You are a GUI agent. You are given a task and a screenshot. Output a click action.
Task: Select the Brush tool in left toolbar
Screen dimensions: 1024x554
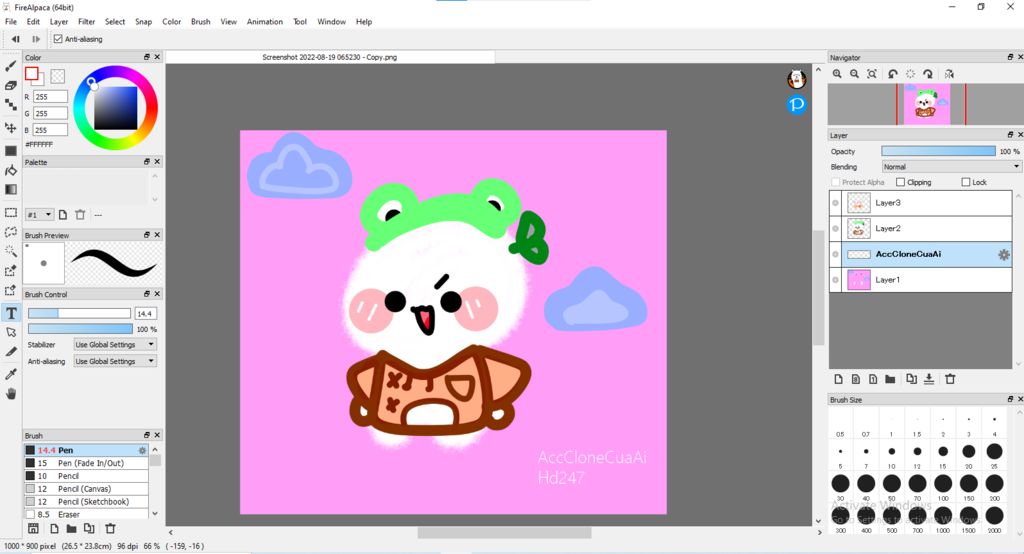10,66
